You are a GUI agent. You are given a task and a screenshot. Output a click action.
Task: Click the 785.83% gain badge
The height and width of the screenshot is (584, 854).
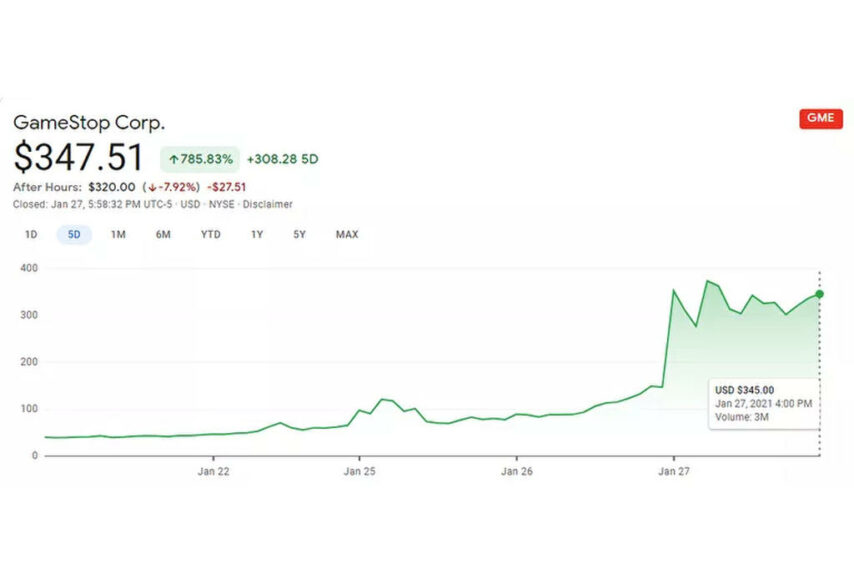click(x=200, y=159)
